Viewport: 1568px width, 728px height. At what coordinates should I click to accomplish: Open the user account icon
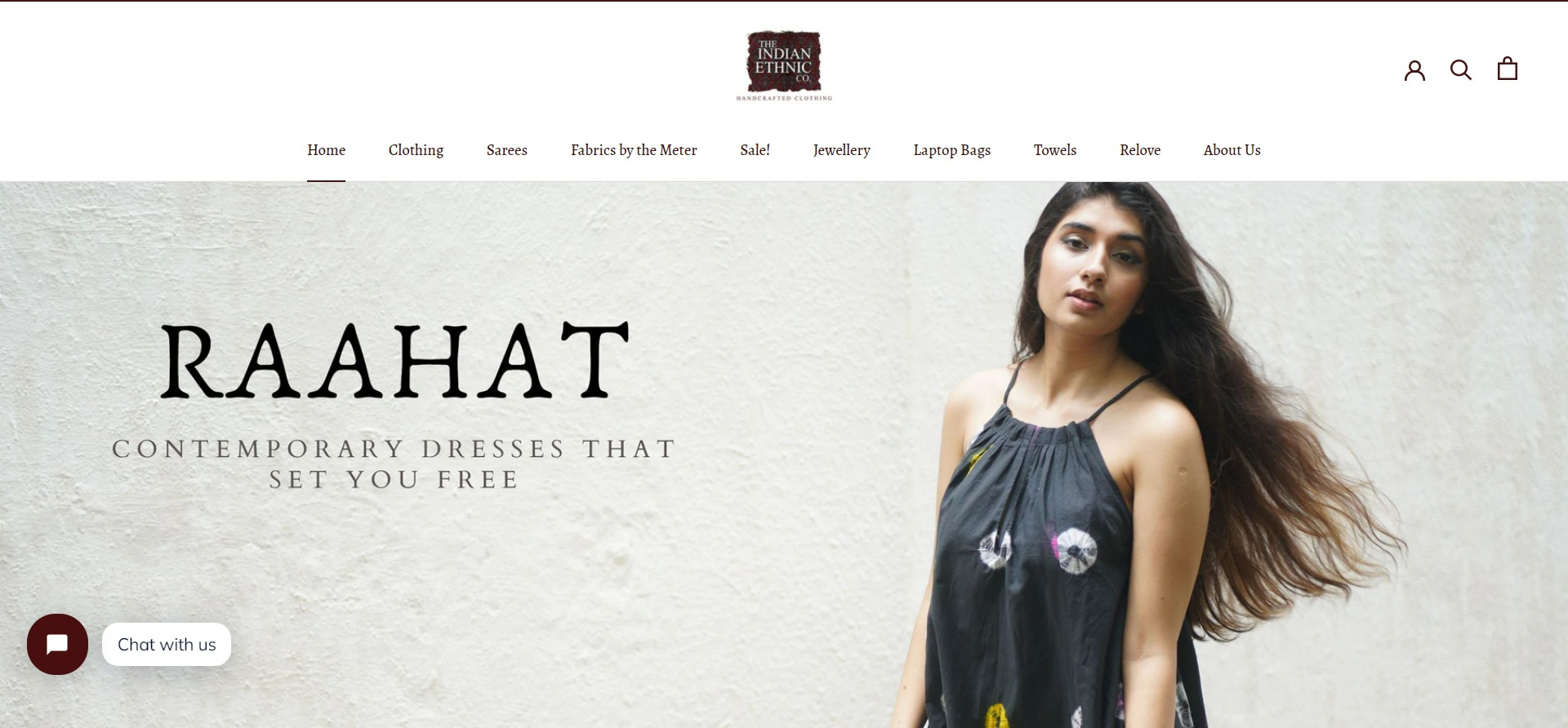pos(1414,70)
